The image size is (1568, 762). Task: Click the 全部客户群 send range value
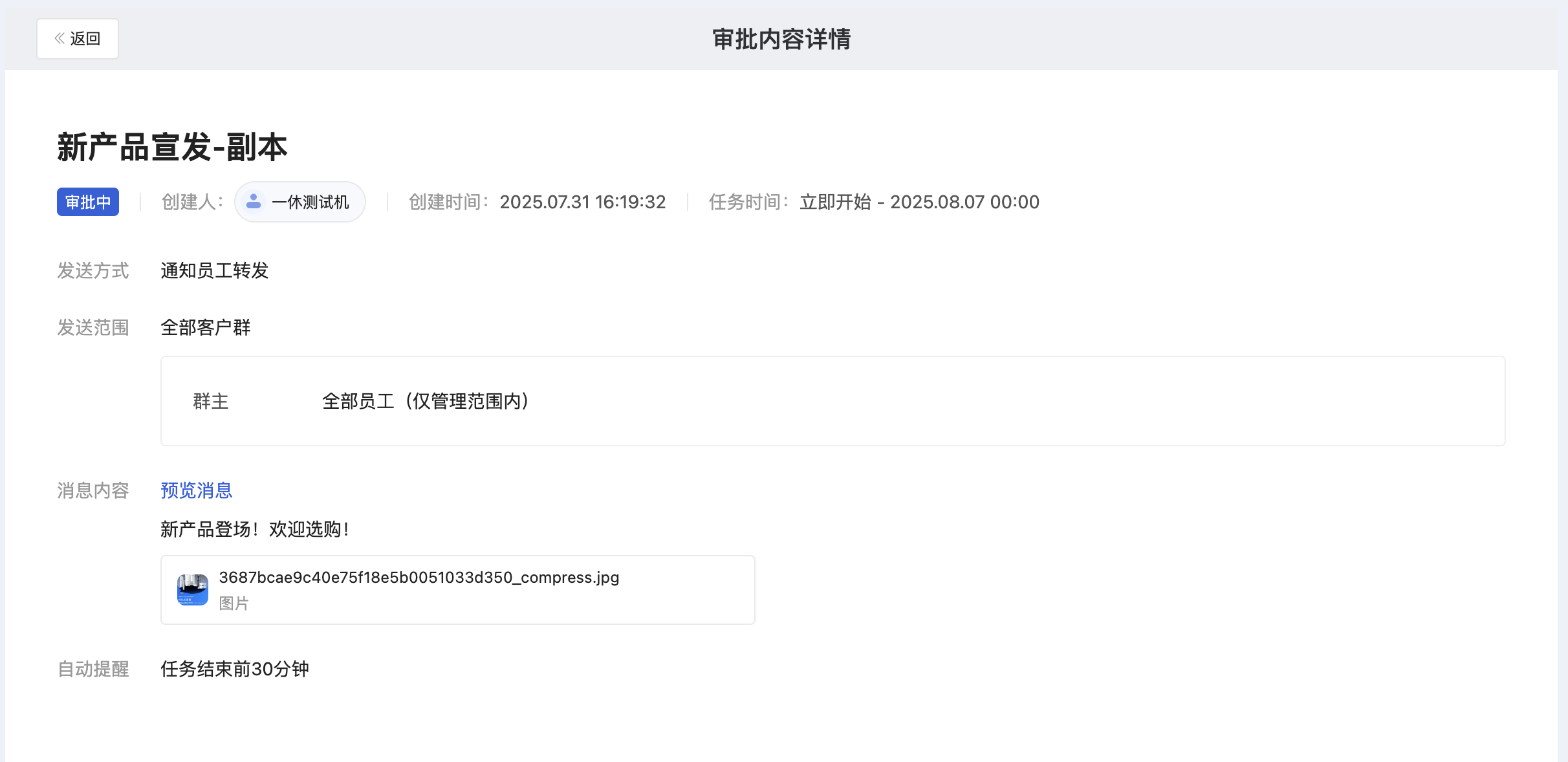[206, 327]
